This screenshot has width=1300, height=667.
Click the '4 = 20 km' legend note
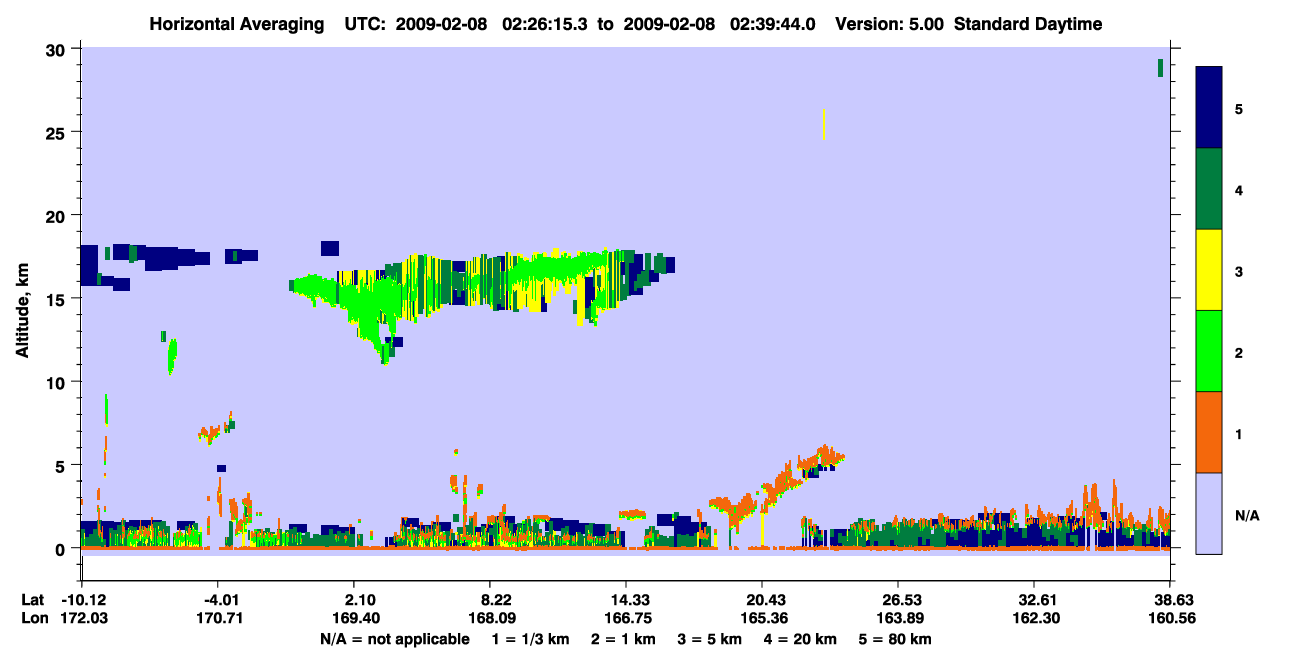tap(800, 639)
